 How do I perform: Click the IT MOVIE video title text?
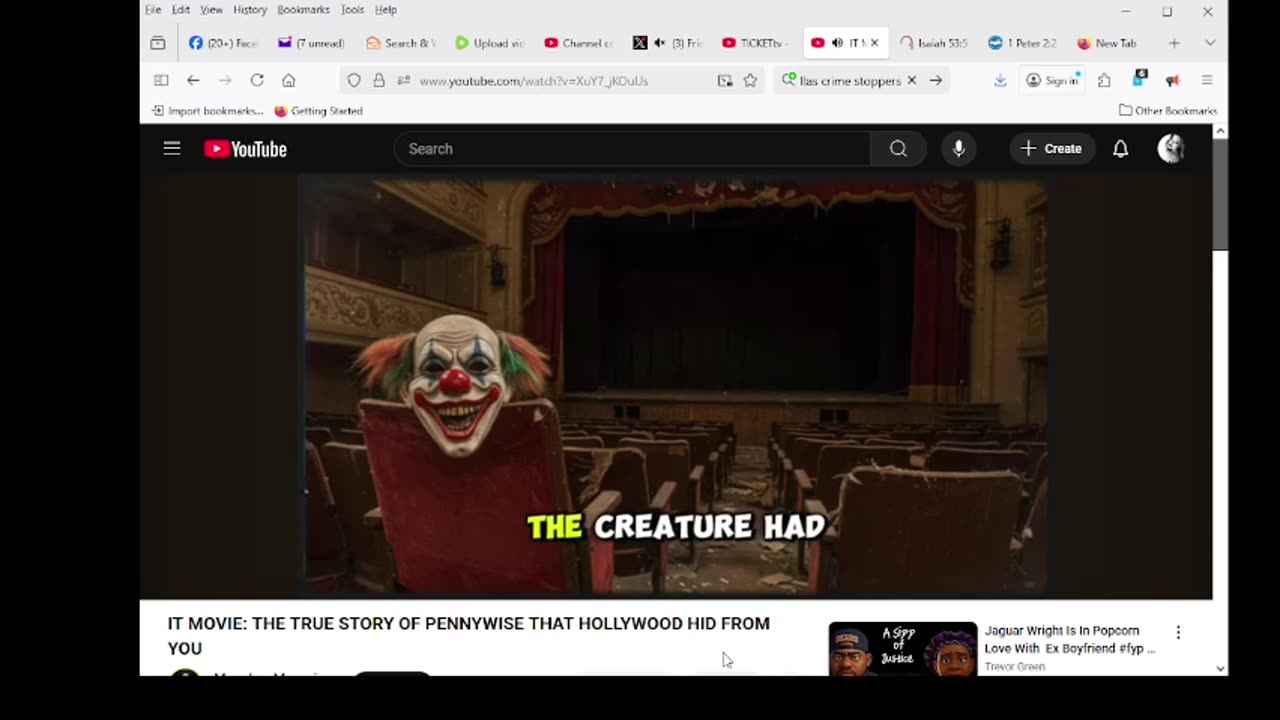tap(469, 635)
